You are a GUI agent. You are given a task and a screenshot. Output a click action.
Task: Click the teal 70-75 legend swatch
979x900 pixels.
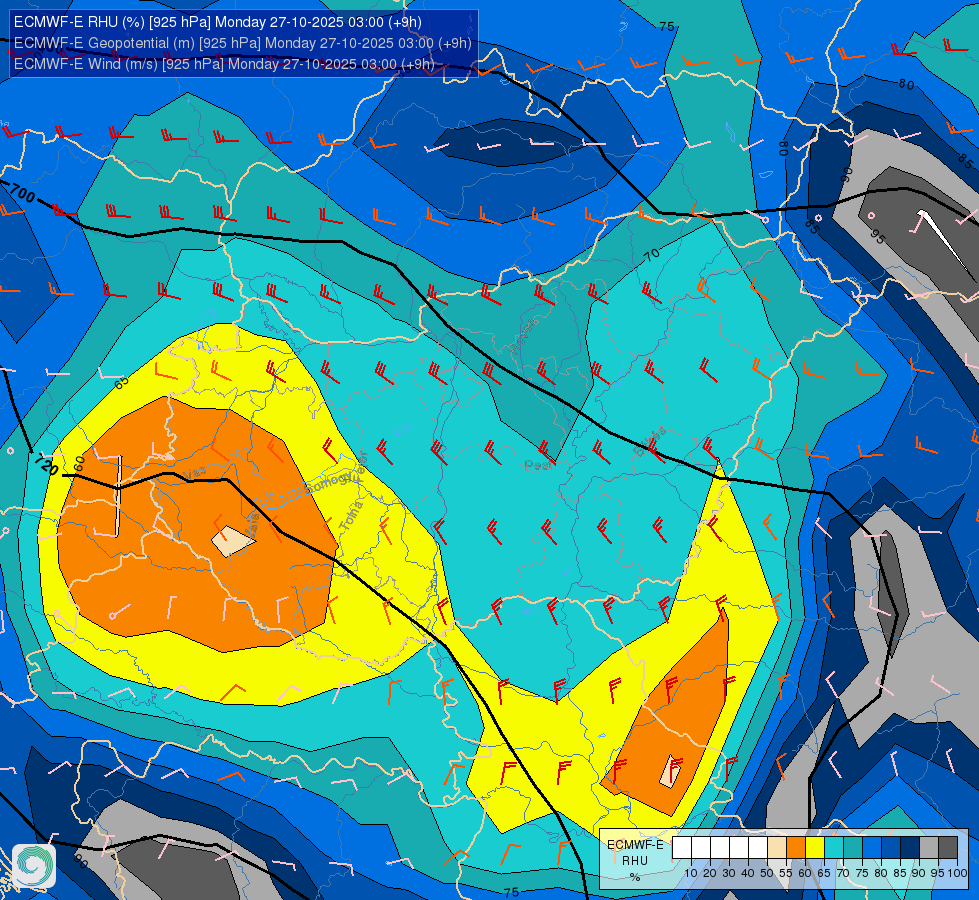pos(853,848)
